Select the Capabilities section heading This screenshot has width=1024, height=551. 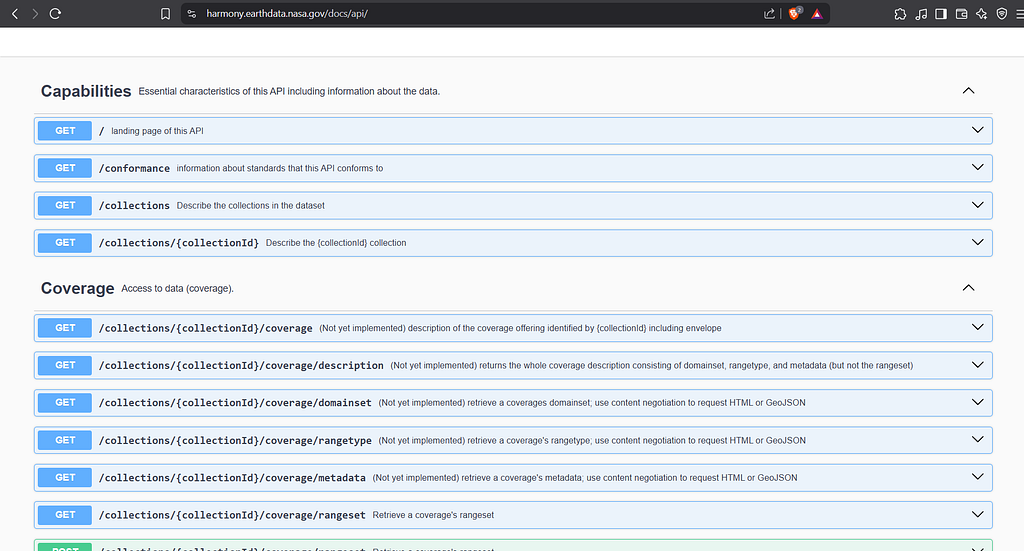(x=86, y=91)
